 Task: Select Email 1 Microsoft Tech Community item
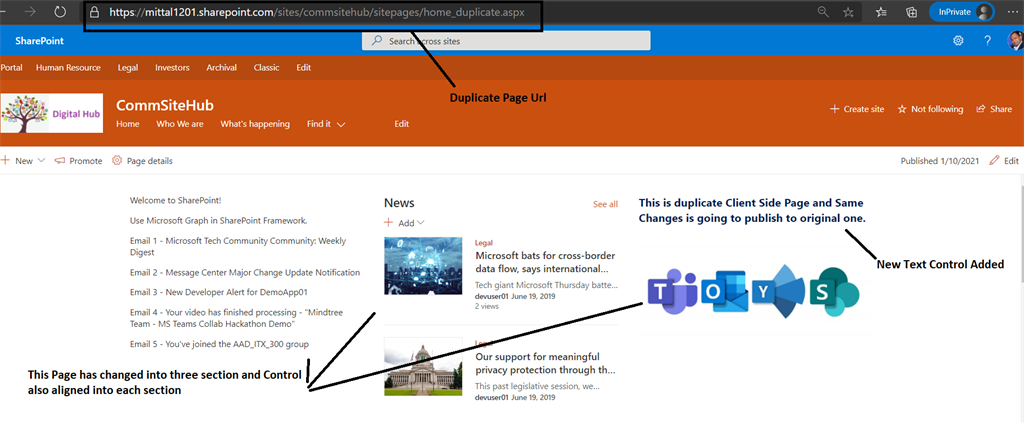[x=238, y=246]
